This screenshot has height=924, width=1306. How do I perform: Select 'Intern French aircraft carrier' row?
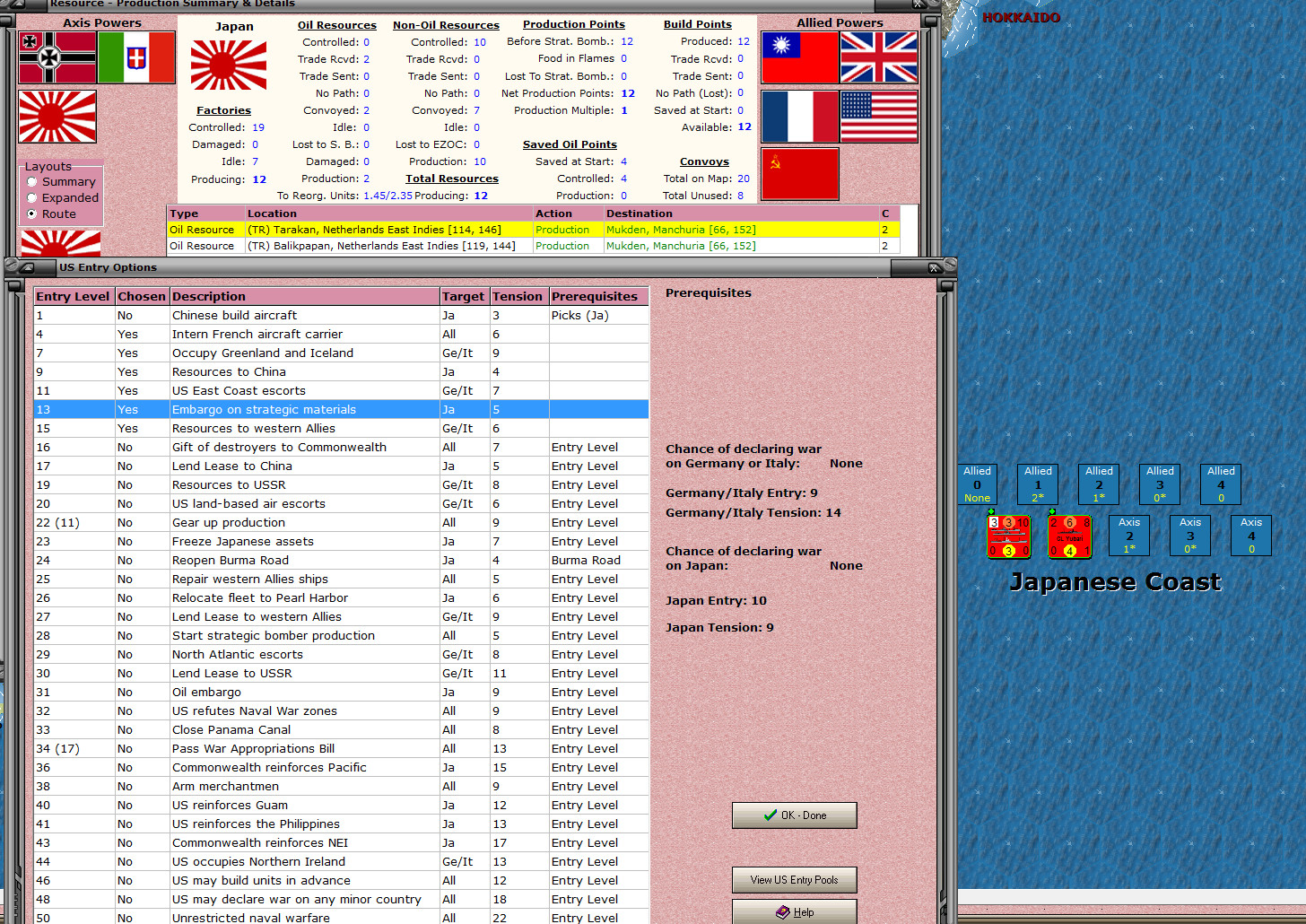coord(341,335)
